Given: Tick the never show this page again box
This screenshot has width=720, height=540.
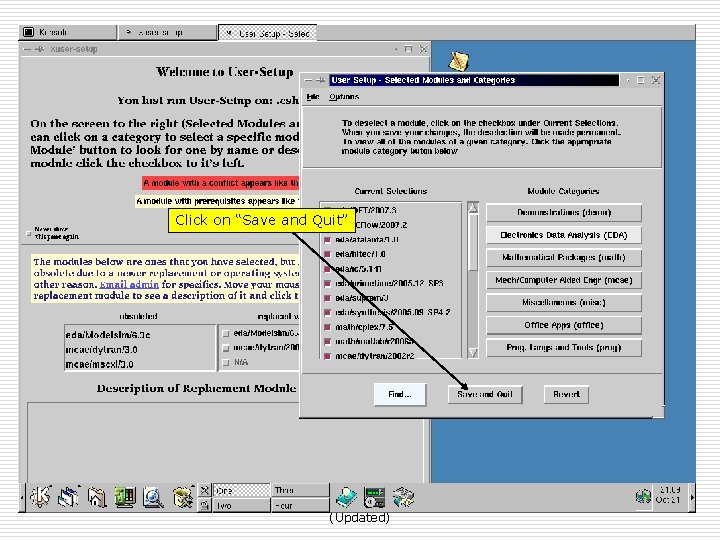Looking at the screenshot, I should (29, 233).
